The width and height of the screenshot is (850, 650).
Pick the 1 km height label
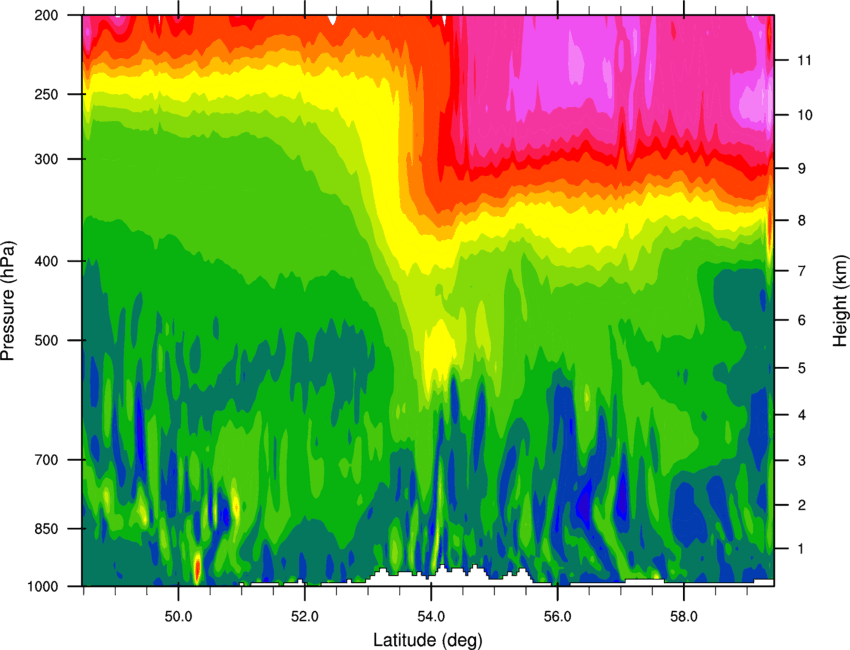802,549
